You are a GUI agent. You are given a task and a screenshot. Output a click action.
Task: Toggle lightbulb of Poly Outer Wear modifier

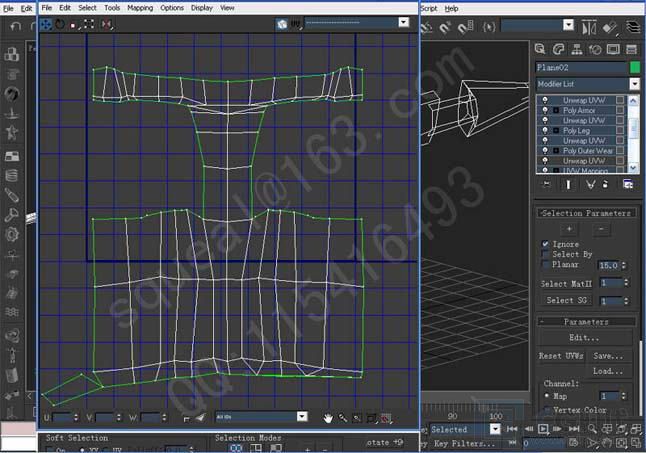coord(545,150)
